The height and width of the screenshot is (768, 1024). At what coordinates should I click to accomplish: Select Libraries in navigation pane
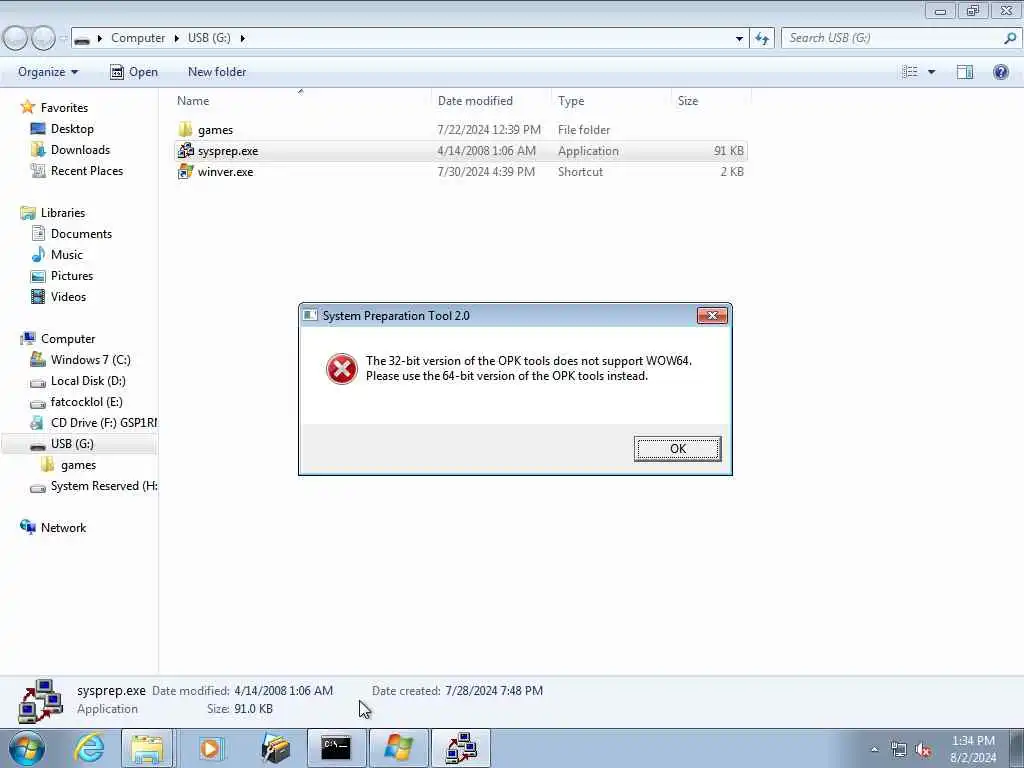(x=63, y=213)
